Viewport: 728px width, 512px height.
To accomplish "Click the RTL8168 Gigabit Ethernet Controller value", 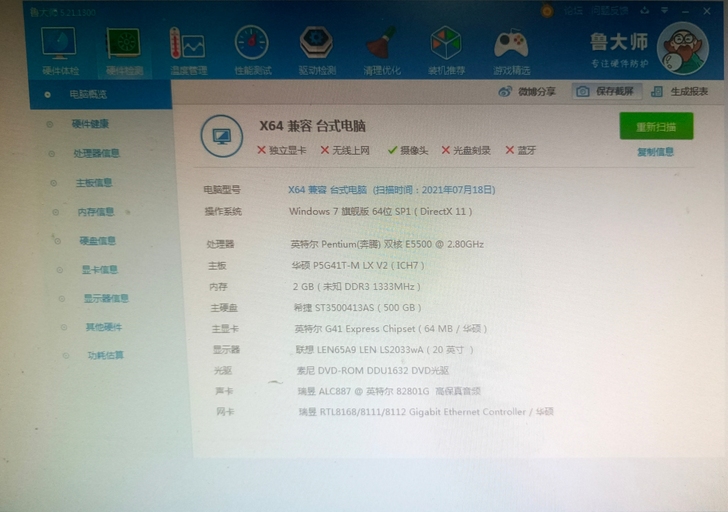I will tap(426, 412).
